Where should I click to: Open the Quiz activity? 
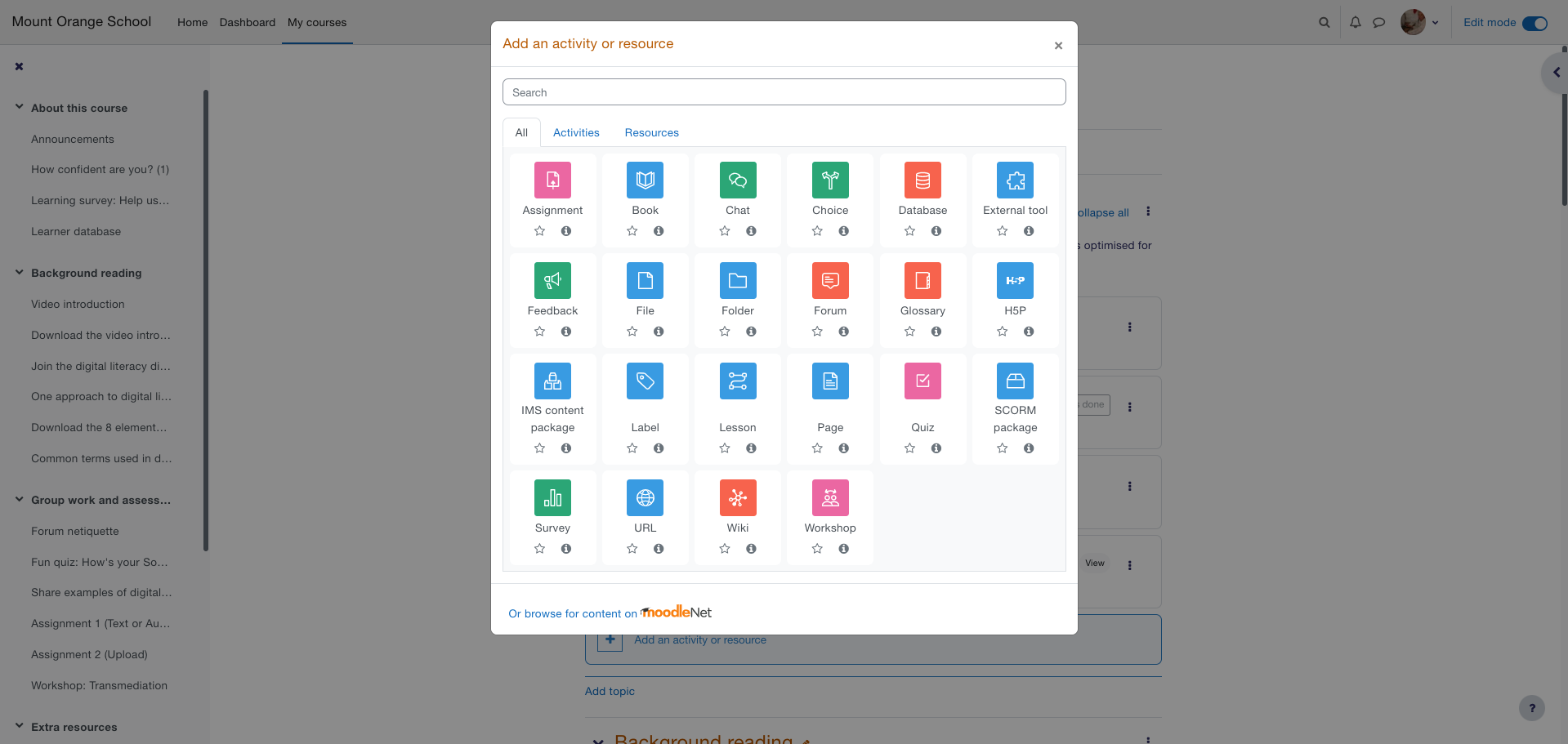pyautogui.click(x=922, y=381)
